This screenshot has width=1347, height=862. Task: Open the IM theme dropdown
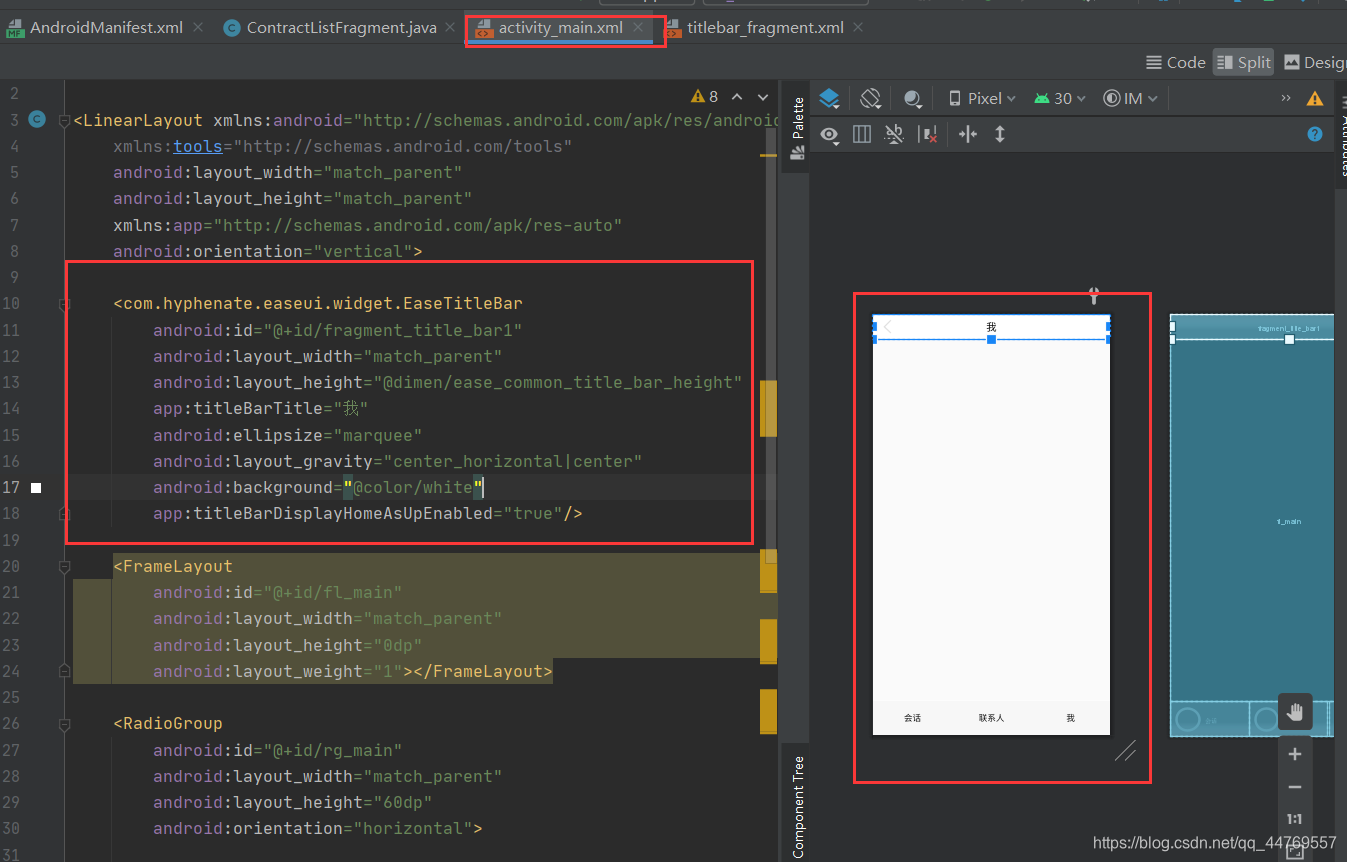coord(1130,98)
